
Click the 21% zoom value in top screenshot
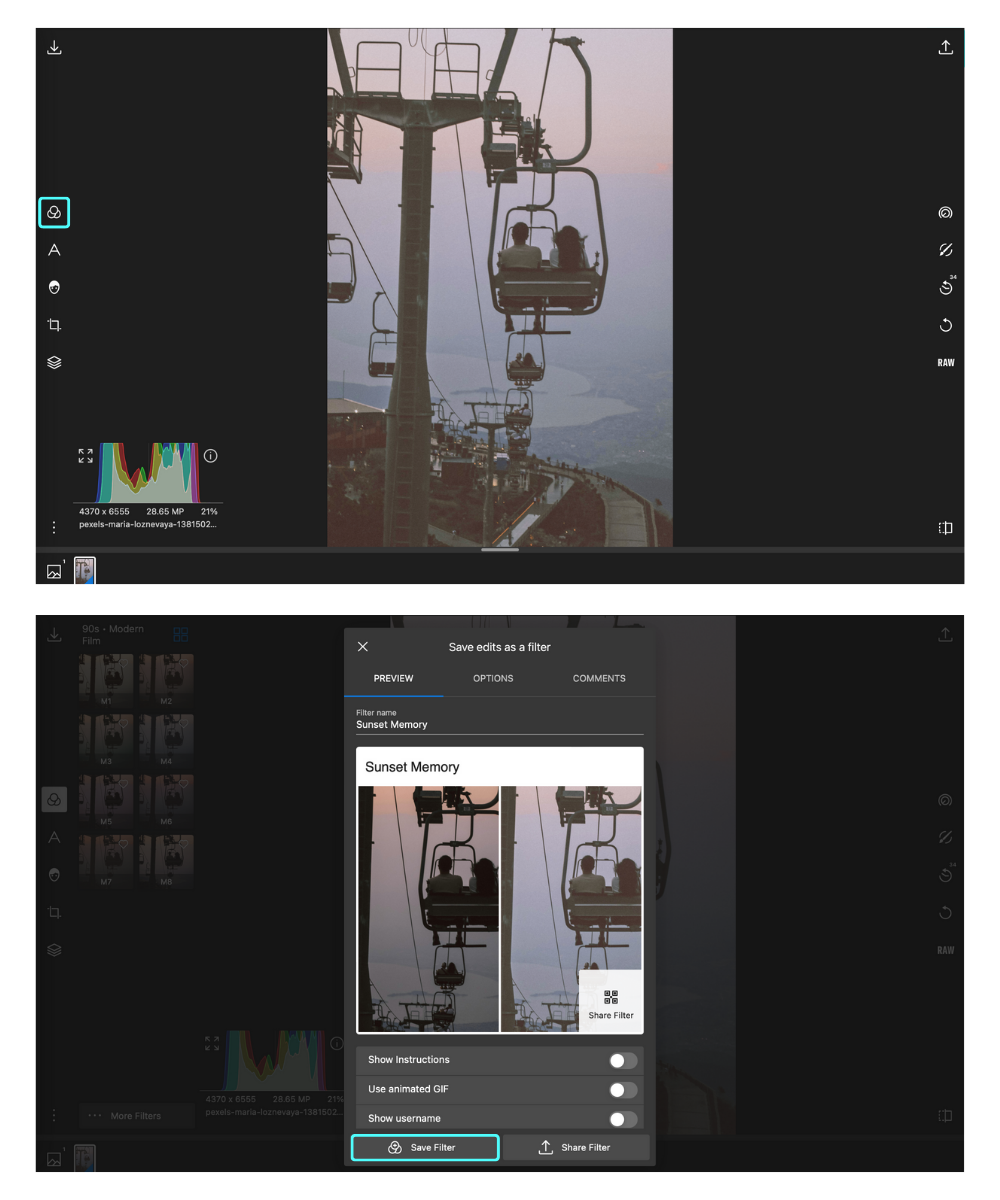coord(209,511)
